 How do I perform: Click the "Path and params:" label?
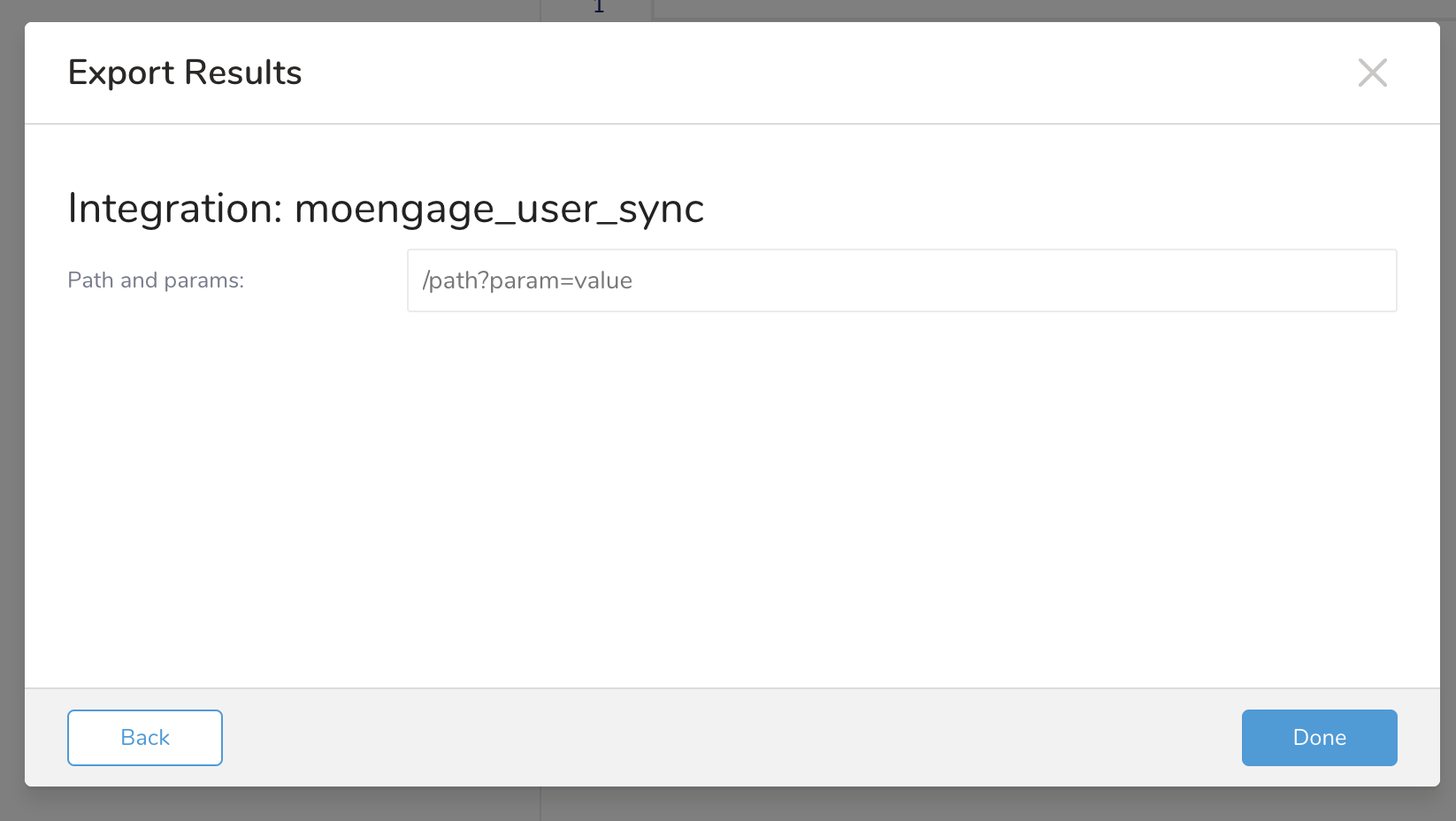click(x=156, y=280)
